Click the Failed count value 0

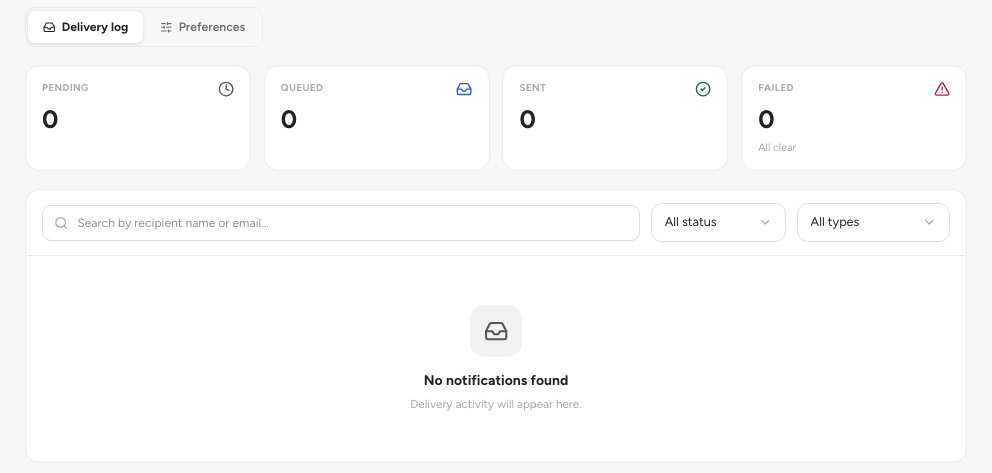click(x=766, y=119)
